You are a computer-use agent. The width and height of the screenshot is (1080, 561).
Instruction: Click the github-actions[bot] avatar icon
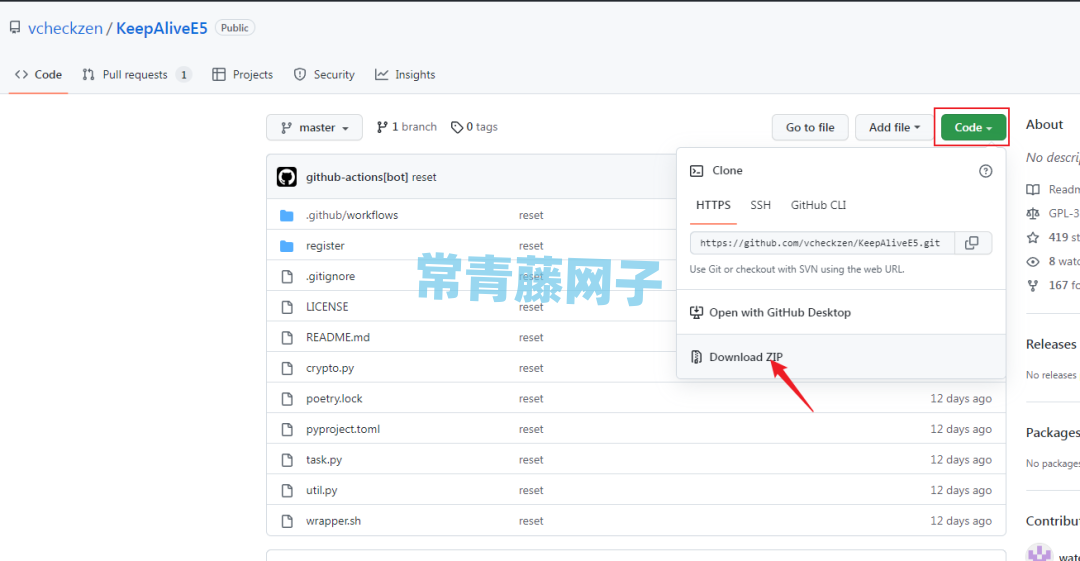[x=287, y=177]
